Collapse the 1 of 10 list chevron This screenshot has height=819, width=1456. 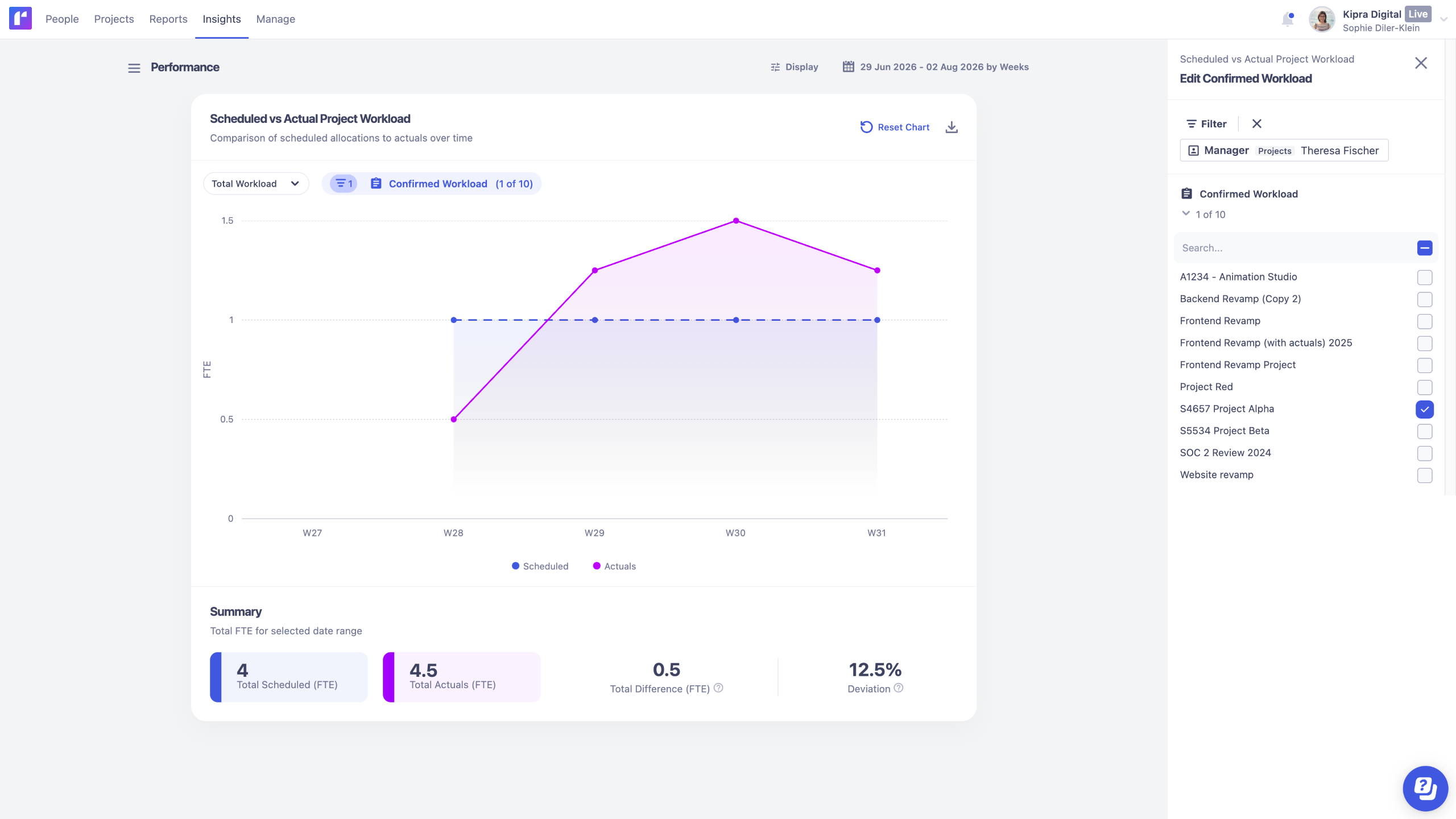tap(1186, 214)
